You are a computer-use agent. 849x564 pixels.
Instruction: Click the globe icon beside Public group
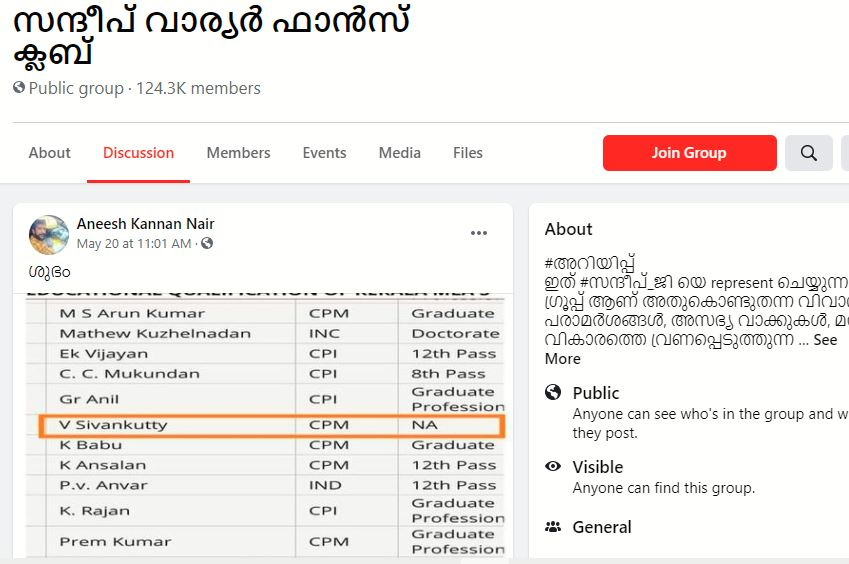[19, 88]
